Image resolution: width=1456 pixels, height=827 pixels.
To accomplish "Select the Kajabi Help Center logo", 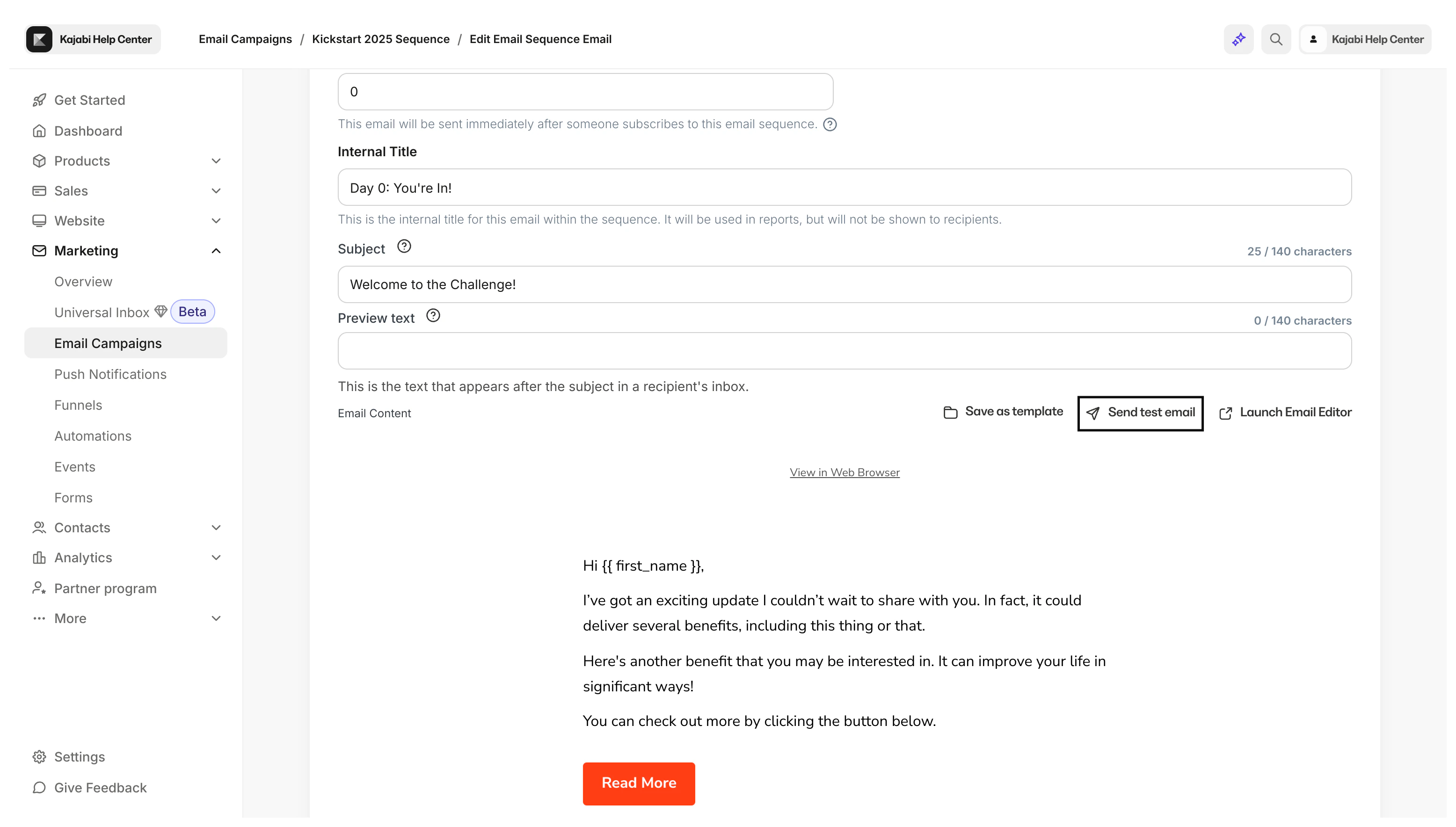I will click(x=39, y=39).
